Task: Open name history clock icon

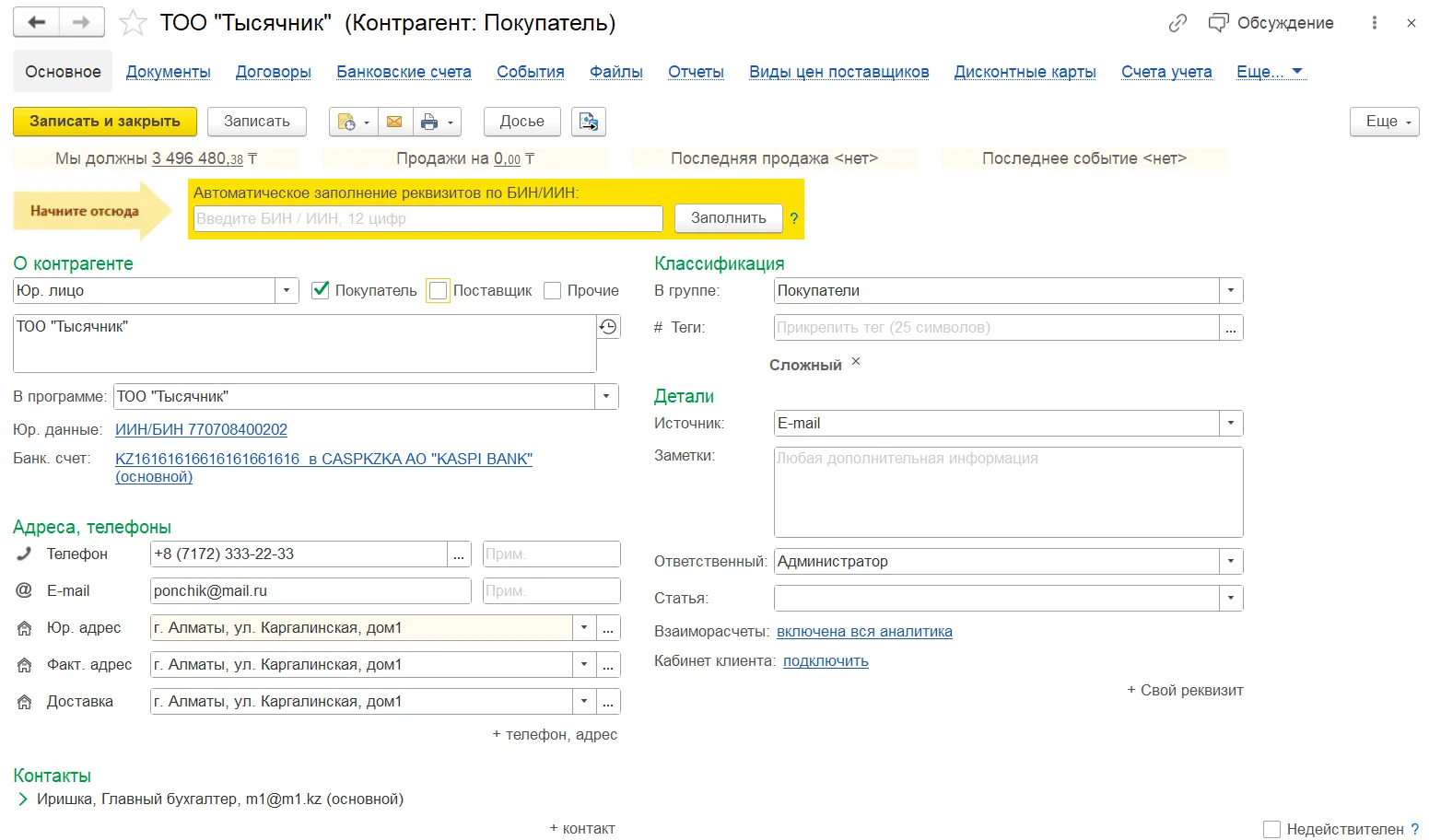Action: pos(608,327)
